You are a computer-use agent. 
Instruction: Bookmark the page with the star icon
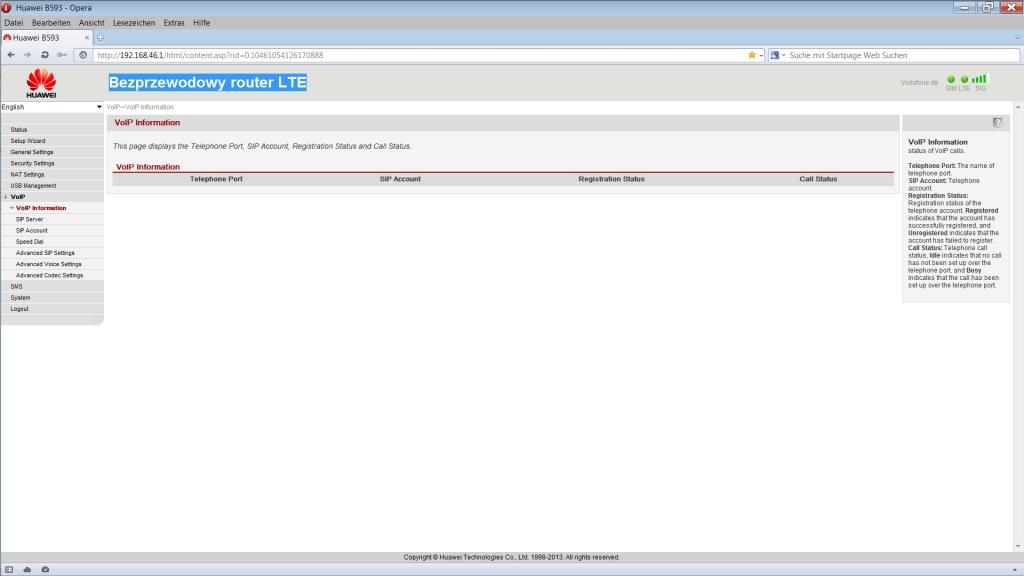[752, 55]
